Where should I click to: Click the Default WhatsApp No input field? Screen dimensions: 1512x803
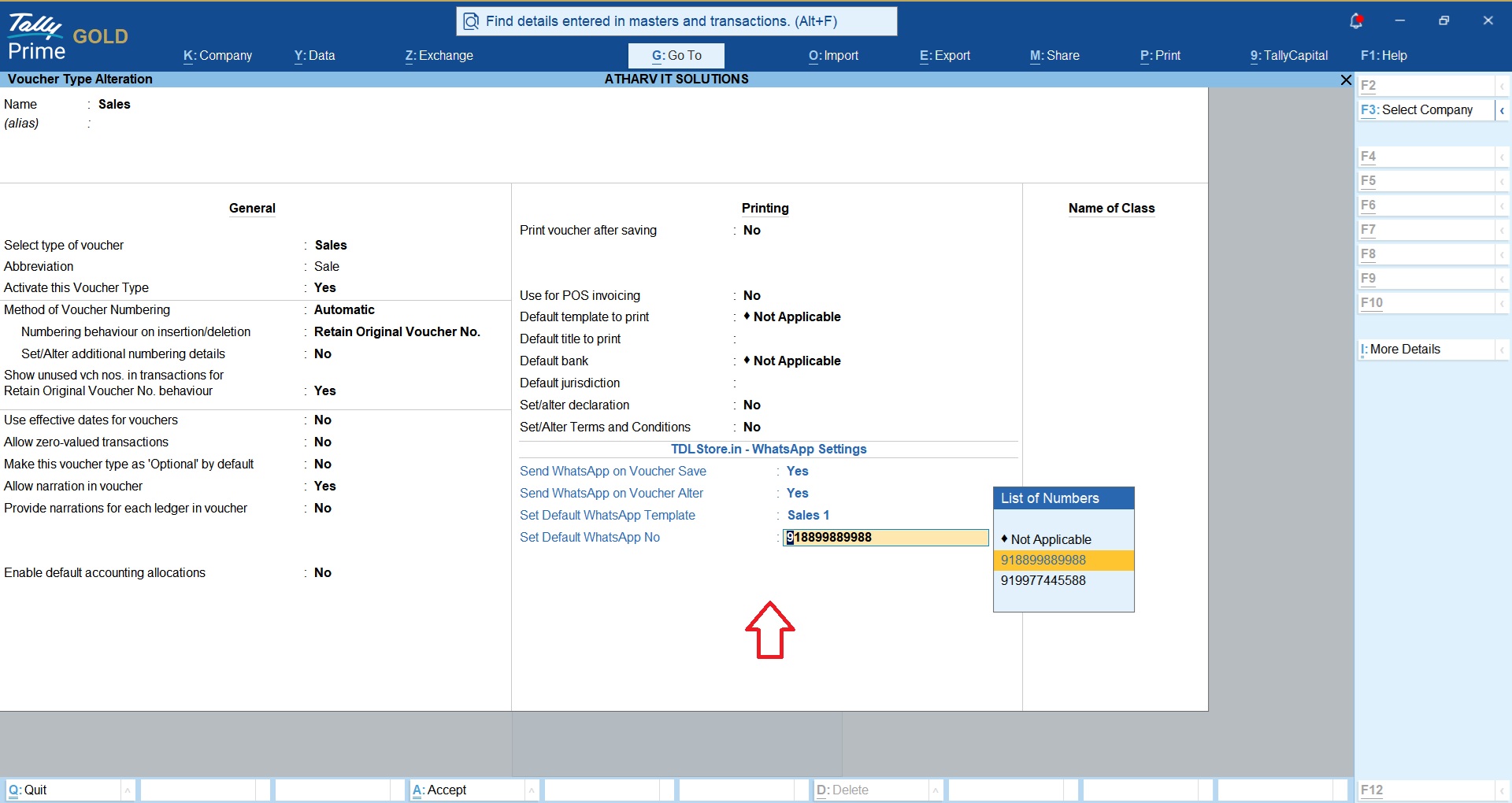point(886,537)
